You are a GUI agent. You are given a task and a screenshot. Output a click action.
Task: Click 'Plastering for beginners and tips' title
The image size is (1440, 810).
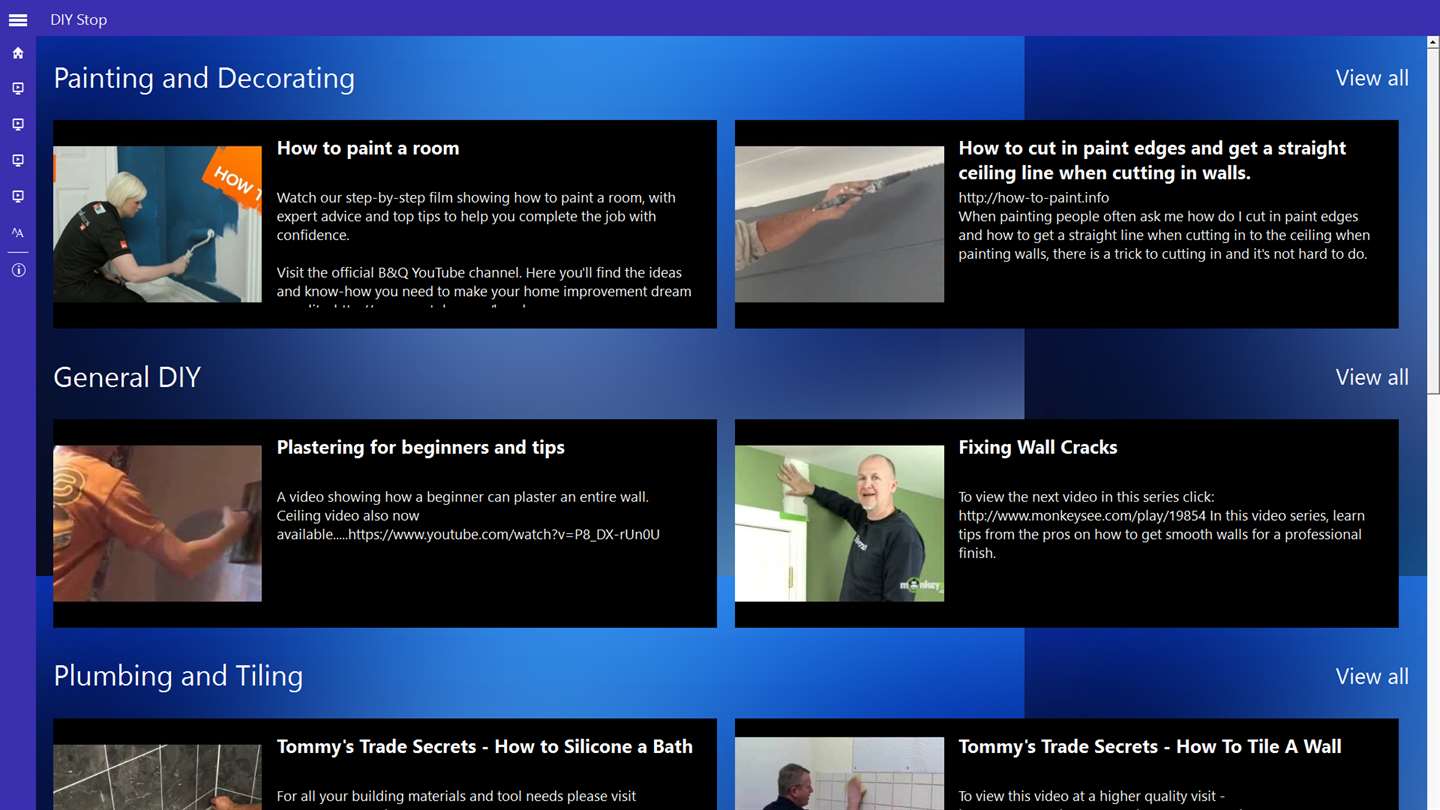click(420, 447)
